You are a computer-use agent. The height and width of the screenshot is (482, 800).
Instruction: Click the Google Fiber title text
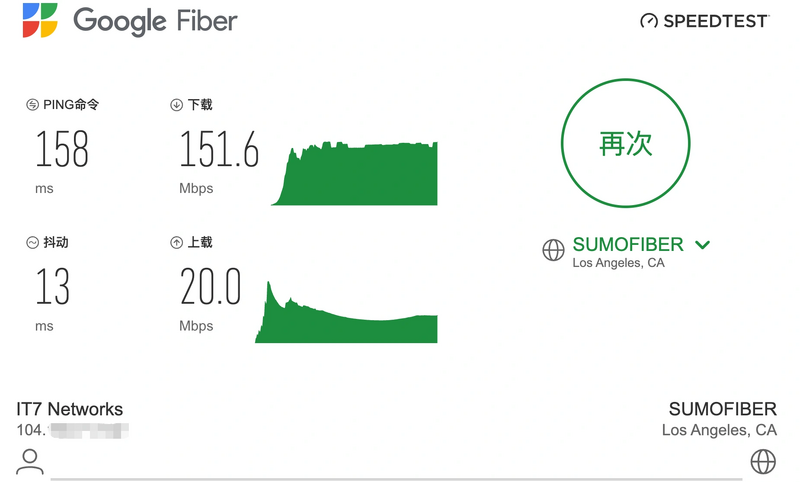(155, 20)
